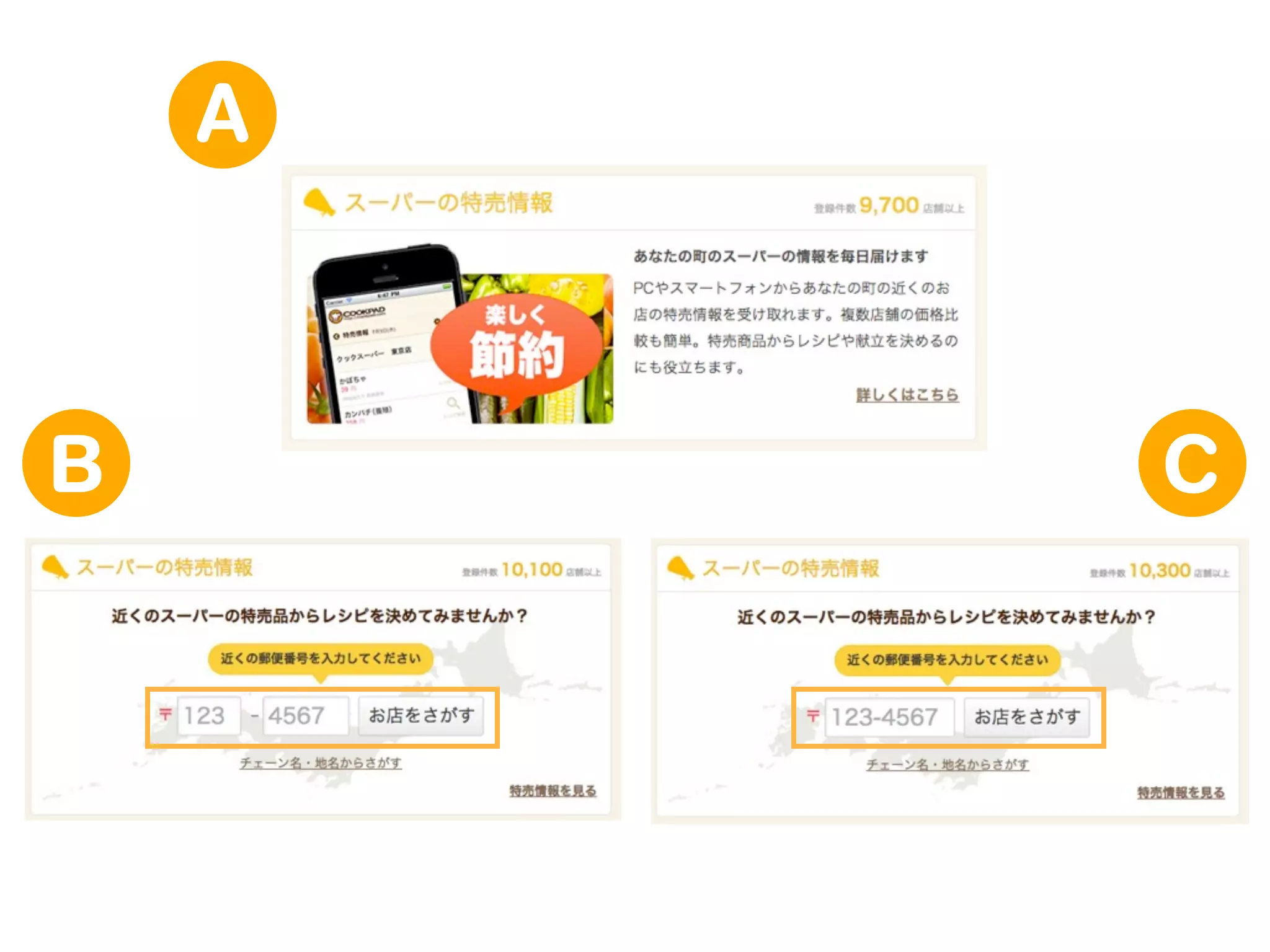Click the orange circle badge labeled C

pyautogui.click(x=1192, y=463)
